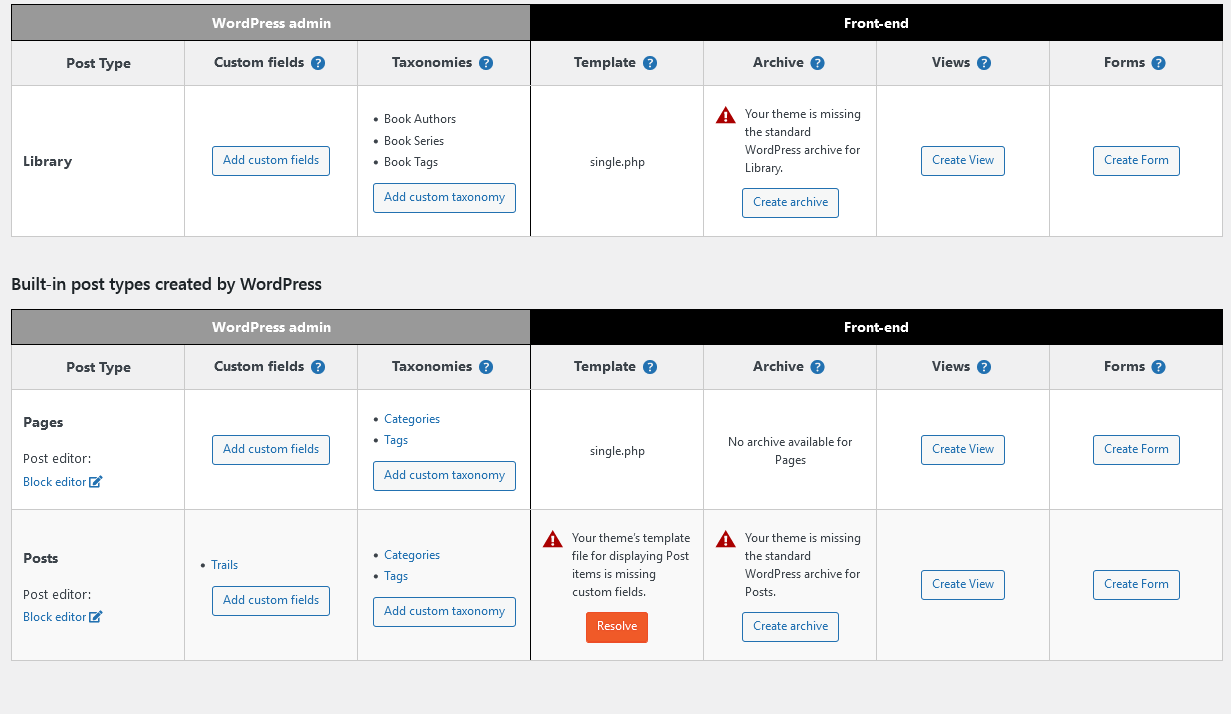Click warning icon in Posts template cell
Viewport: 1231px width, 714px height.
click(x=553, y=540)
